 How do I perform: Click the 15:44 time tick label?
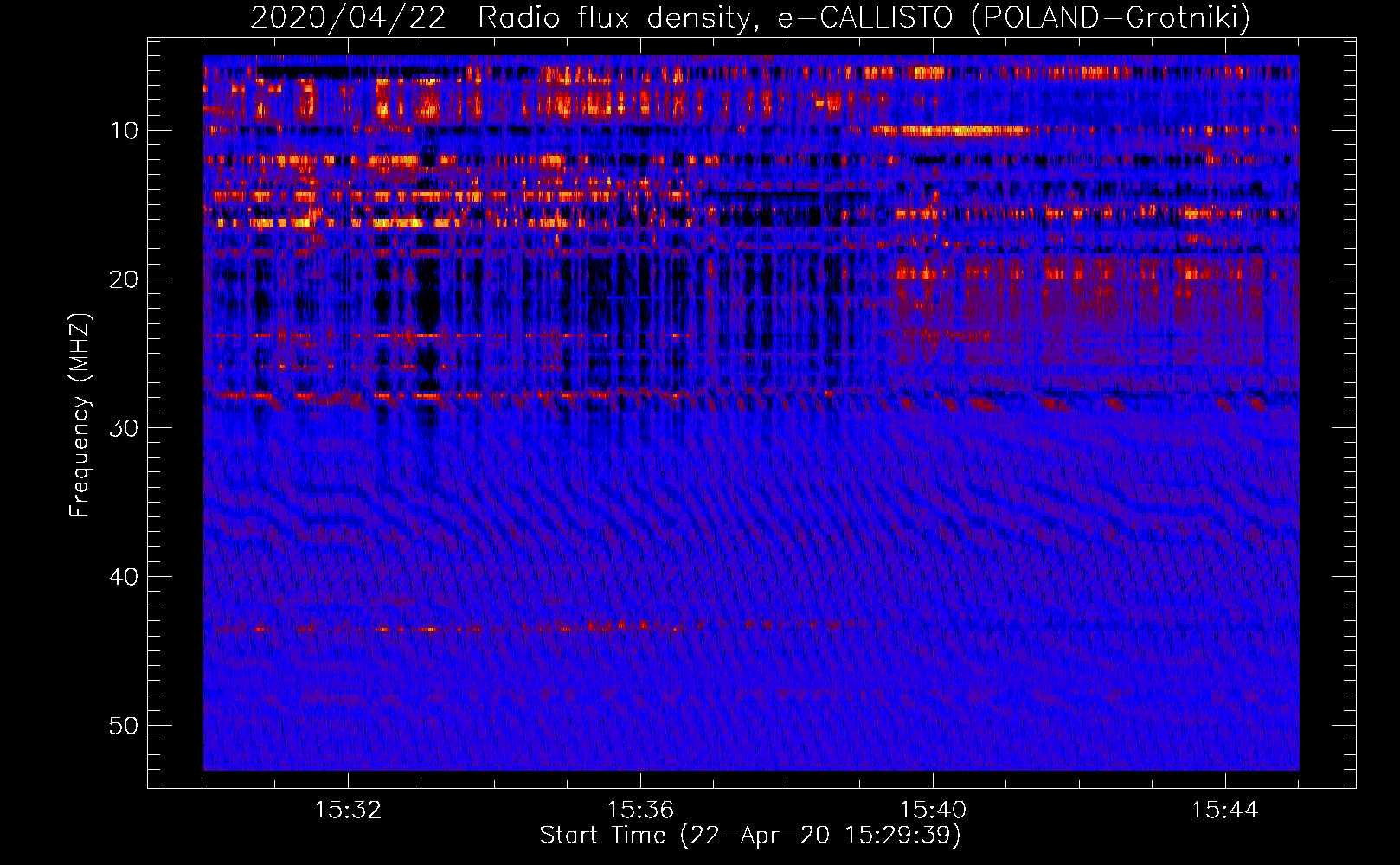pos(1224,810)
